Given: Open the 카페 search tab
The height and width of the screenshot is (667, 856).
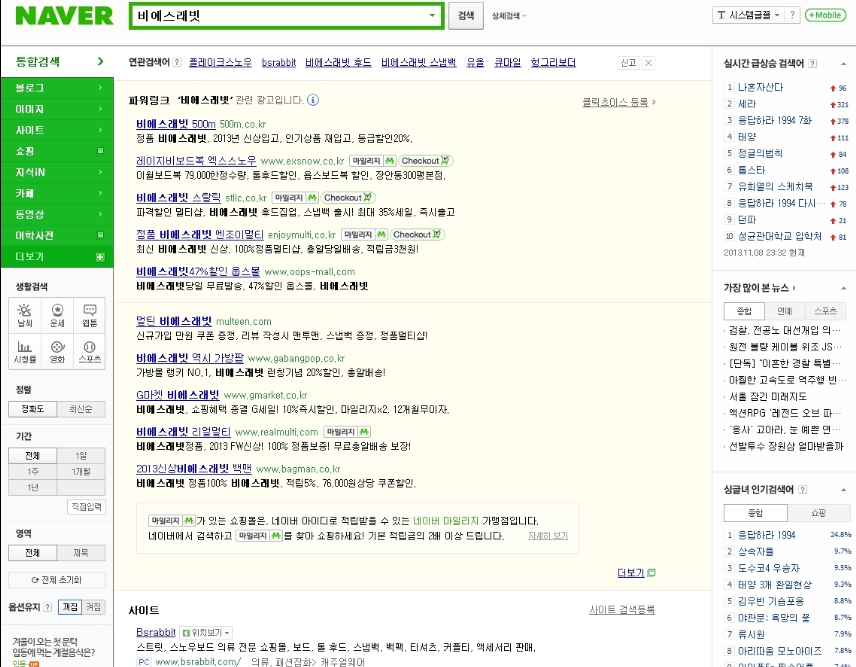Looking at the screenshot, I should 57,193.
